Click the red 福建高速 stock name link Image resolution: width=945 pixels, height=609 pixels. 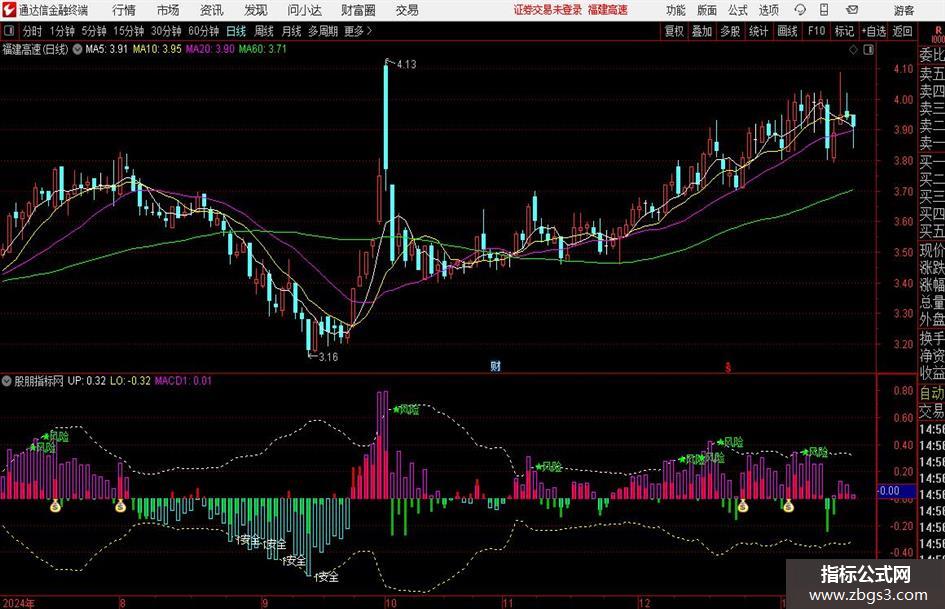click(x=608, y=10)
